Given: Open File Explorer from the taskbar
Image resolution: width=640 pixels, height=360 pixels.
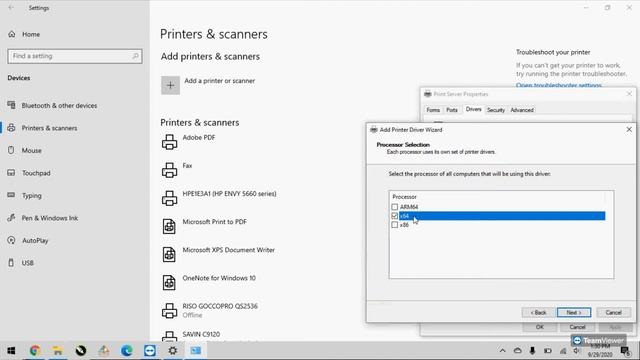Looking at the screenshot, I should [x=58, y=351].
